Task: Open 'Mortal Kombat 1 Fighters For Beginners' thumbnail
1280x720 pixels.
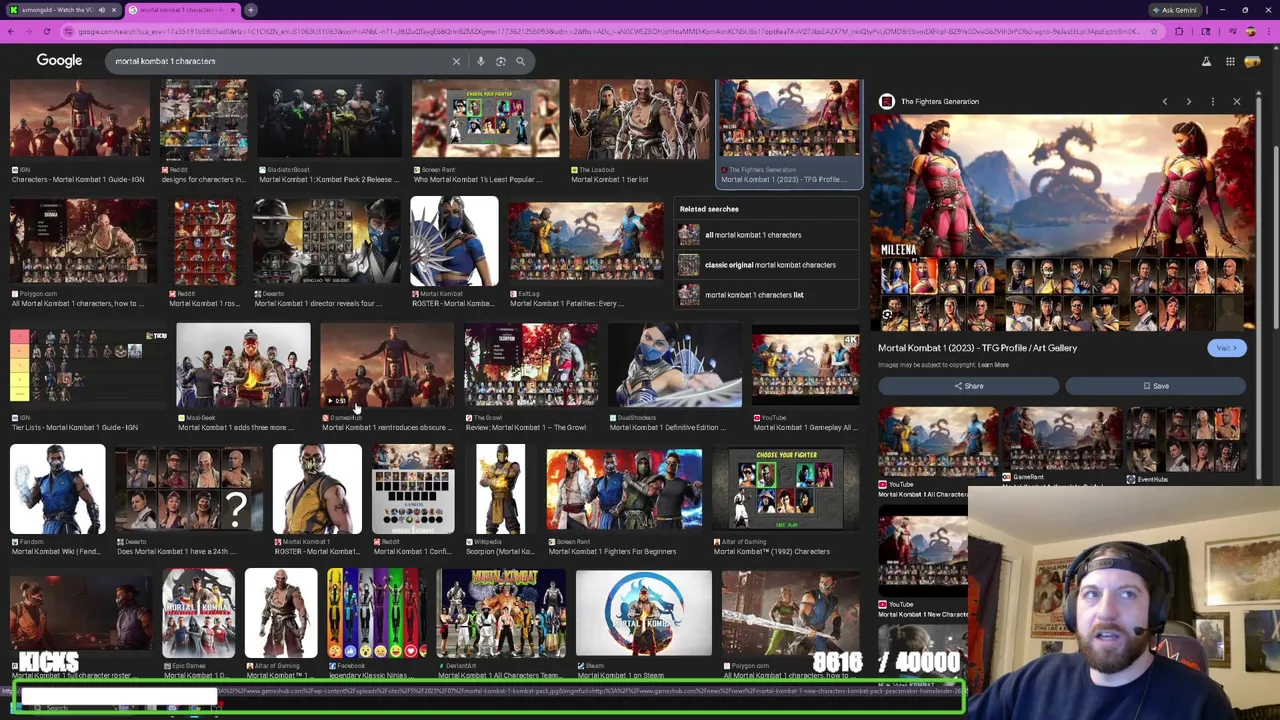Action: 624,490
